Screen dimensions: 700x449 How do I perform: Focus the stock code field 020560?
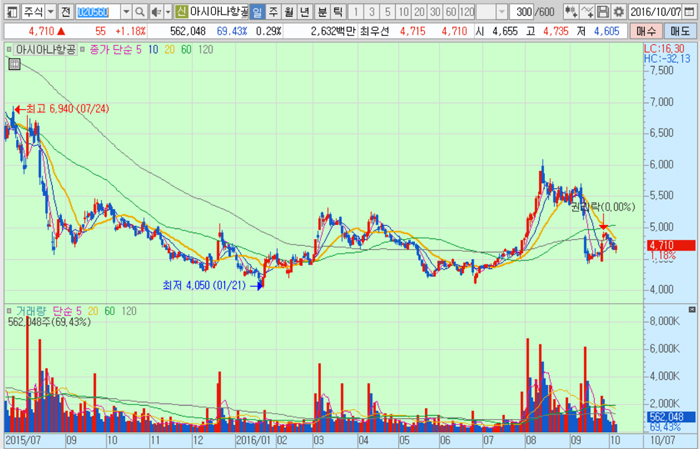point(98,12)
